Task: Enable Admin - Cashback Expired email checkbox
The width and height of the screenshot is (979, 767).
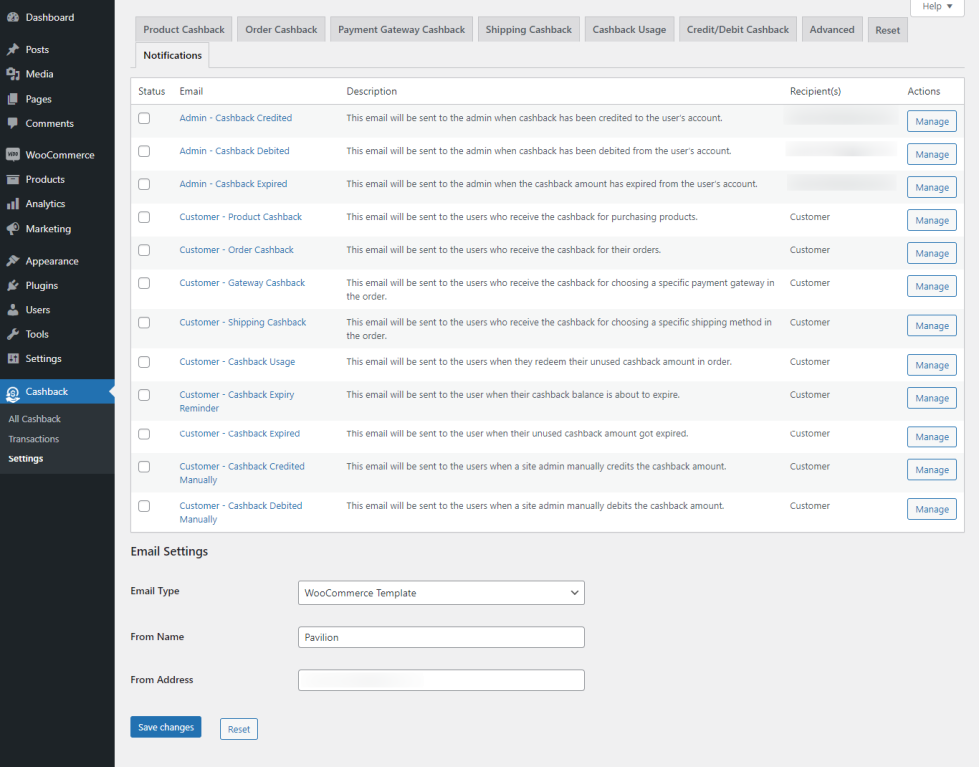Action: click(144, 184)
